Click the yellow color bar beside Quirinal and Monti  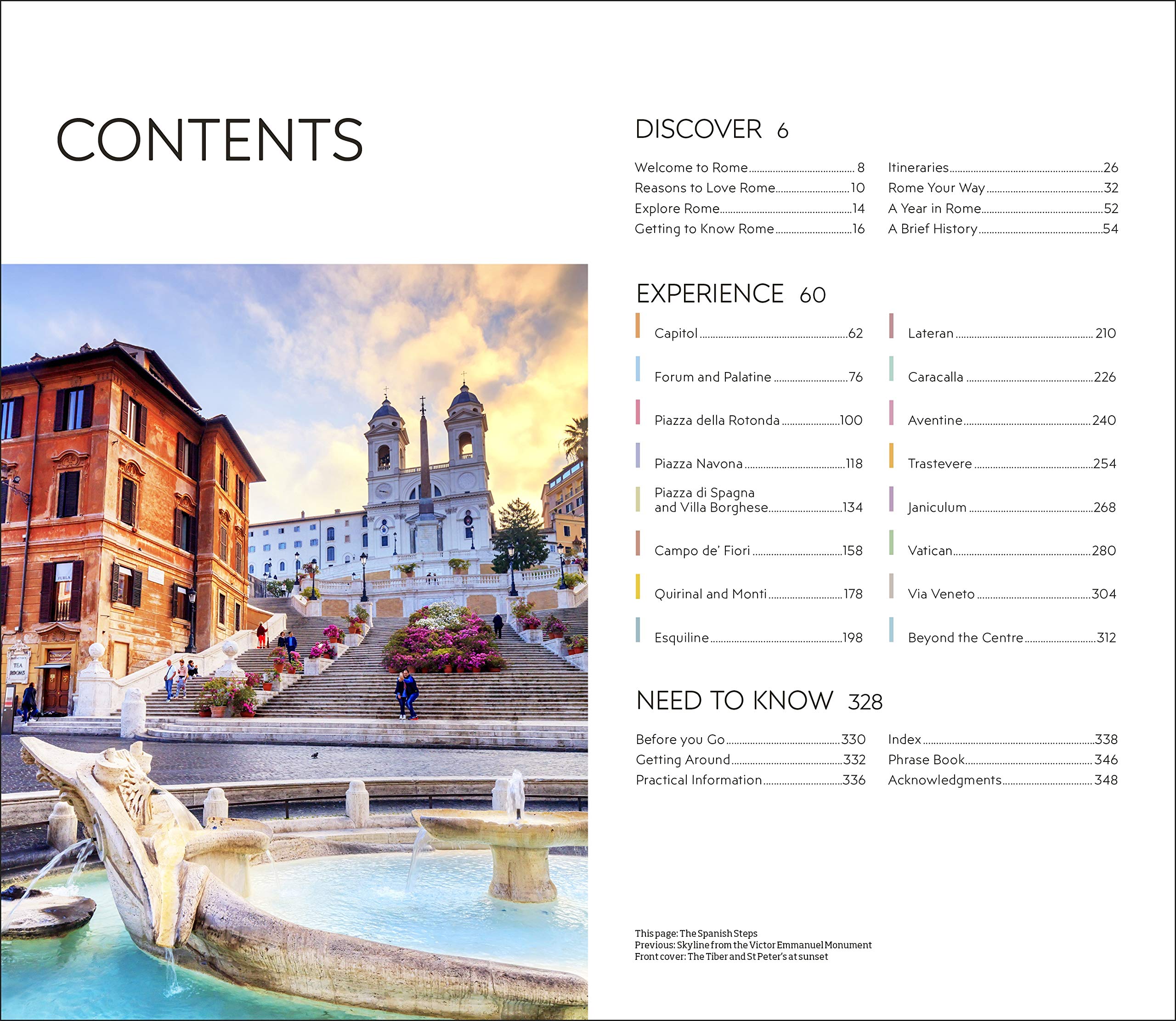(638, 586)
